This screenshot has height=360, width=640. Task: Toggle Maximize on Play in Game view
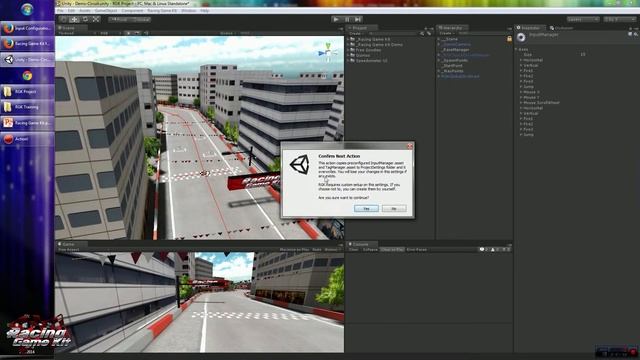pyautogui.click(x=294, y=249)
